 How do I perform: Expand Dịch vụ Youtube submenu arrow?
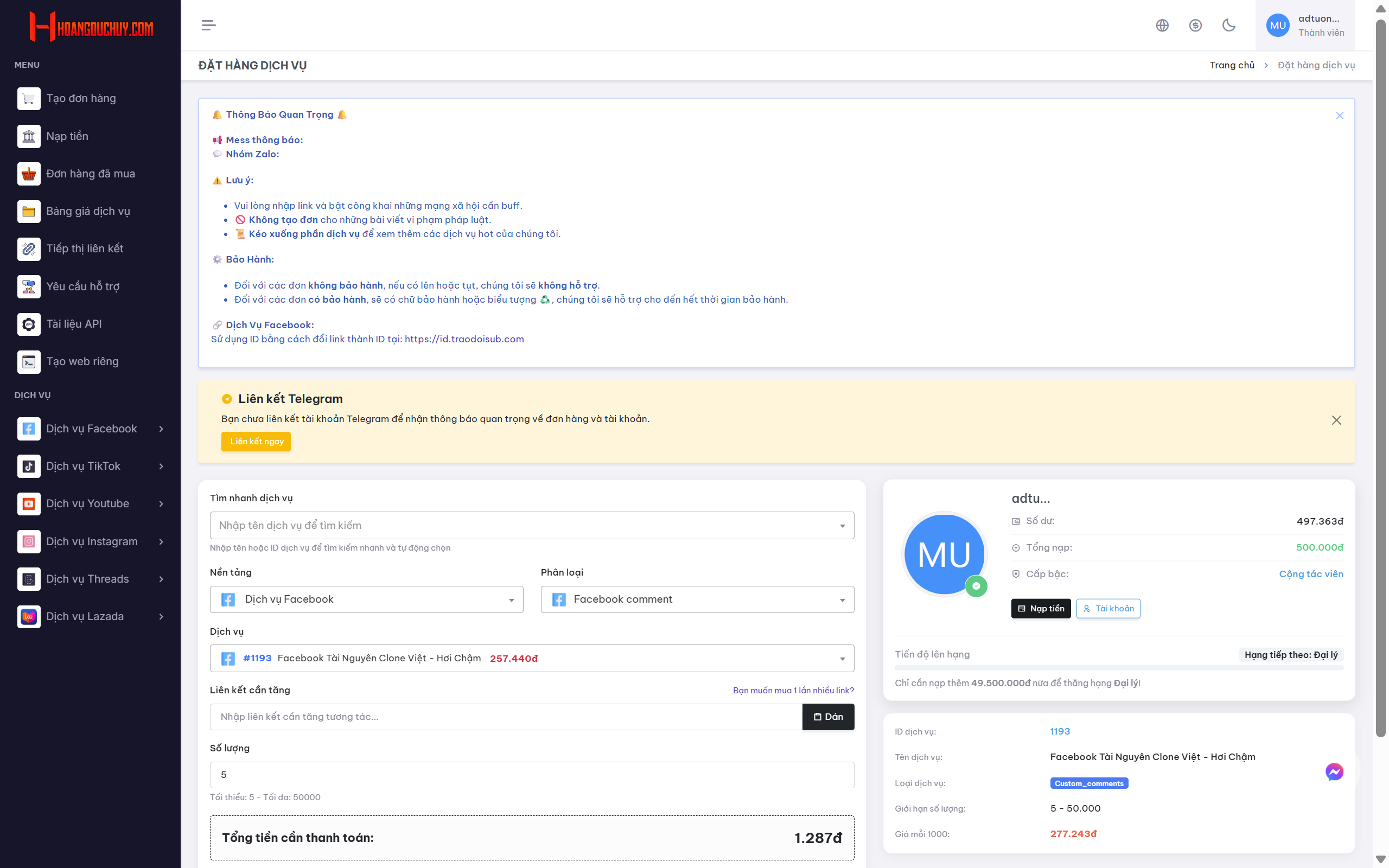(x=161, y=504)
